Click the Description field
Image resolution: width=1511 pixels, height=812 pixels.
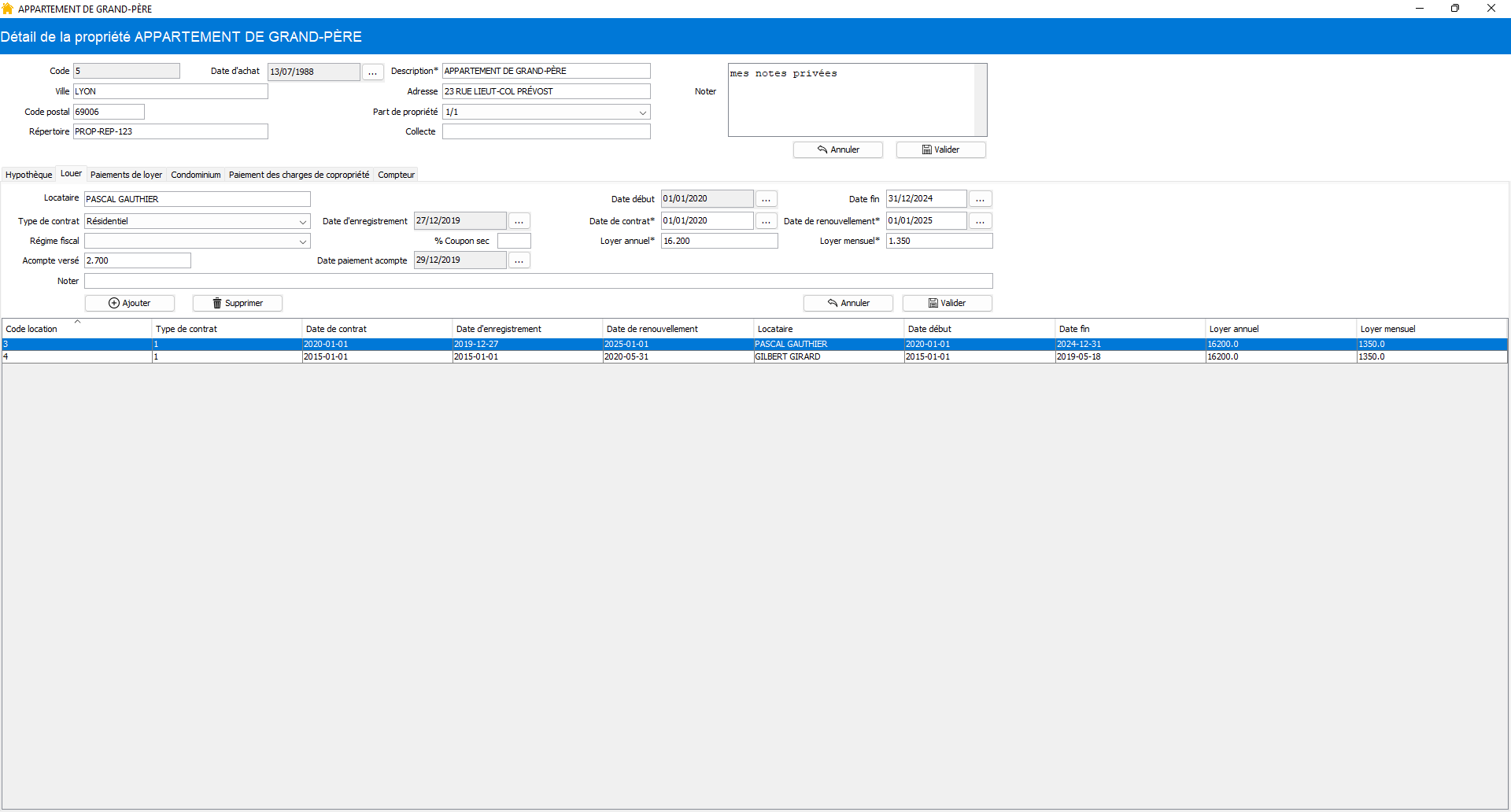546,71
